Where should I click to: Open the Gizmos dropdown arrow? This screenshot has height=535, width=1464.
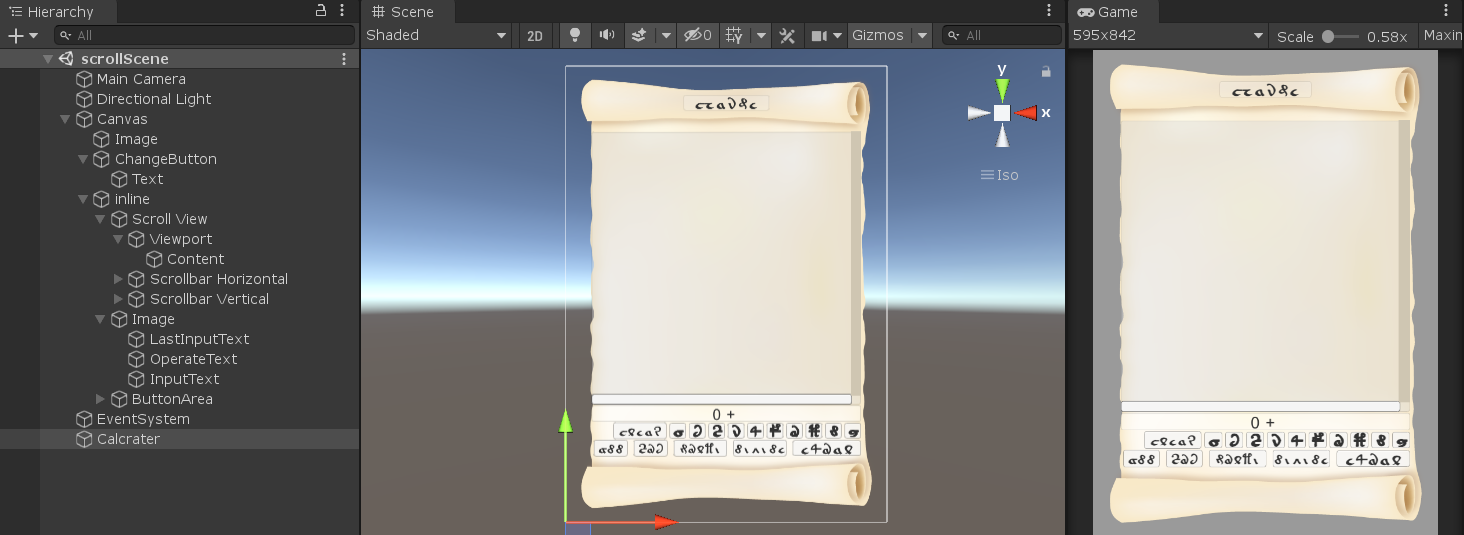pos(922,35)
